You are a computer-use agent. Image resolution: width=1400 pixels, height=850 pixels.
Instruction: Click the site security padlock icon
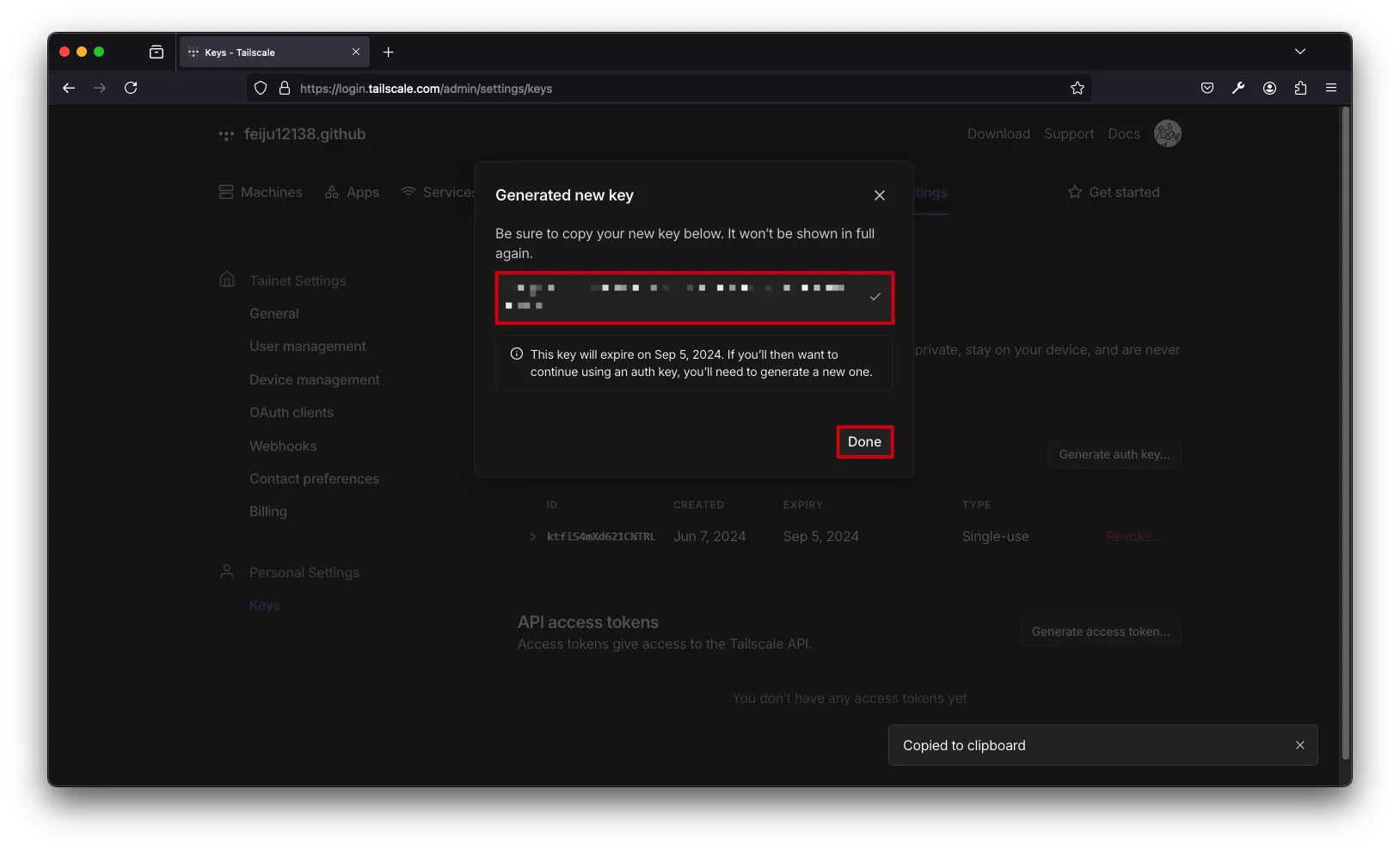[x=285, y=88]
